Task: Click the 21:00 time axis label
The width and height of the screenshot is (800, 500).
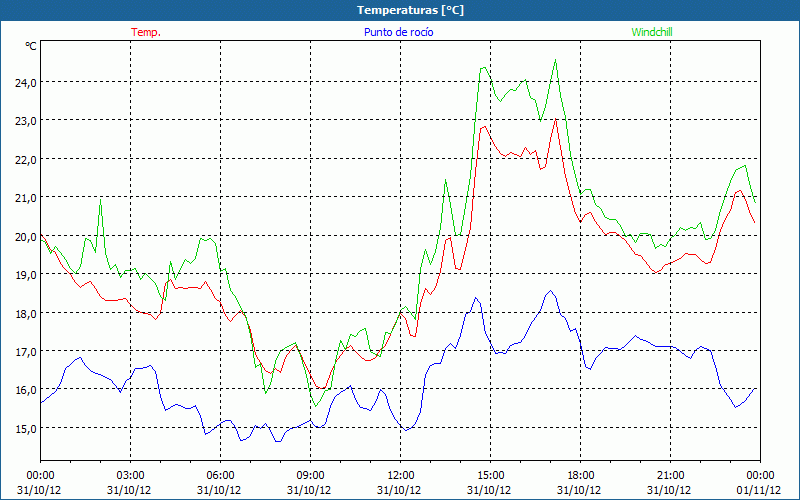Action: pyautogui.click(x=670, y=476)
